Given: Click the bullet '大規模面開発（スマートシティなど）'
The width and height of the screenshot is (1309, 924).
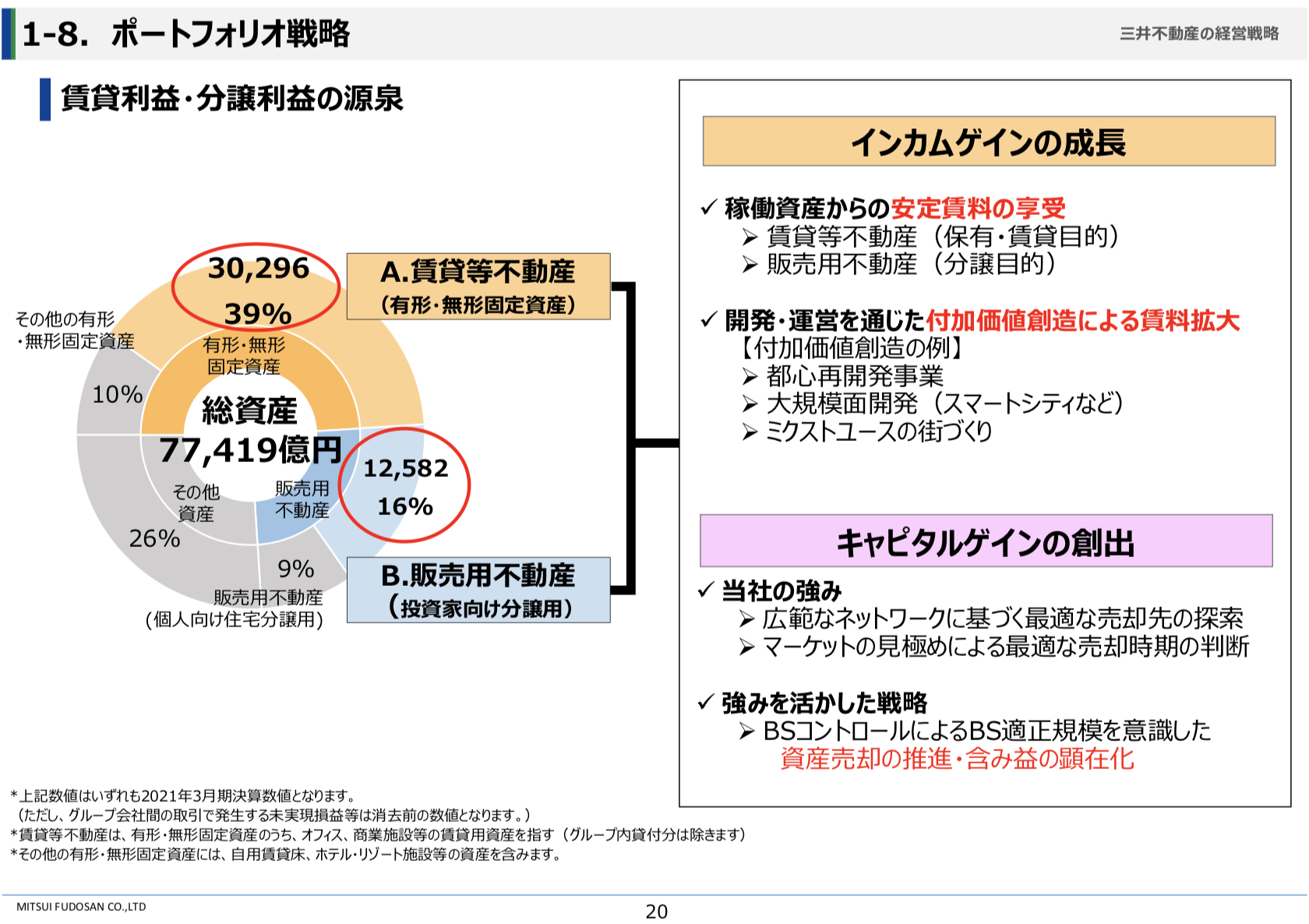Looking at the screenshot, I should 945,404.
